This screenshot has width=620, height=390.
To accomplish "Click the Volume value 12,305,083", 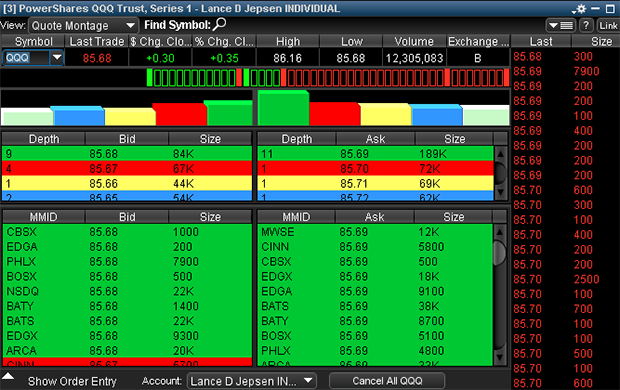I will (x=414, y=58).
